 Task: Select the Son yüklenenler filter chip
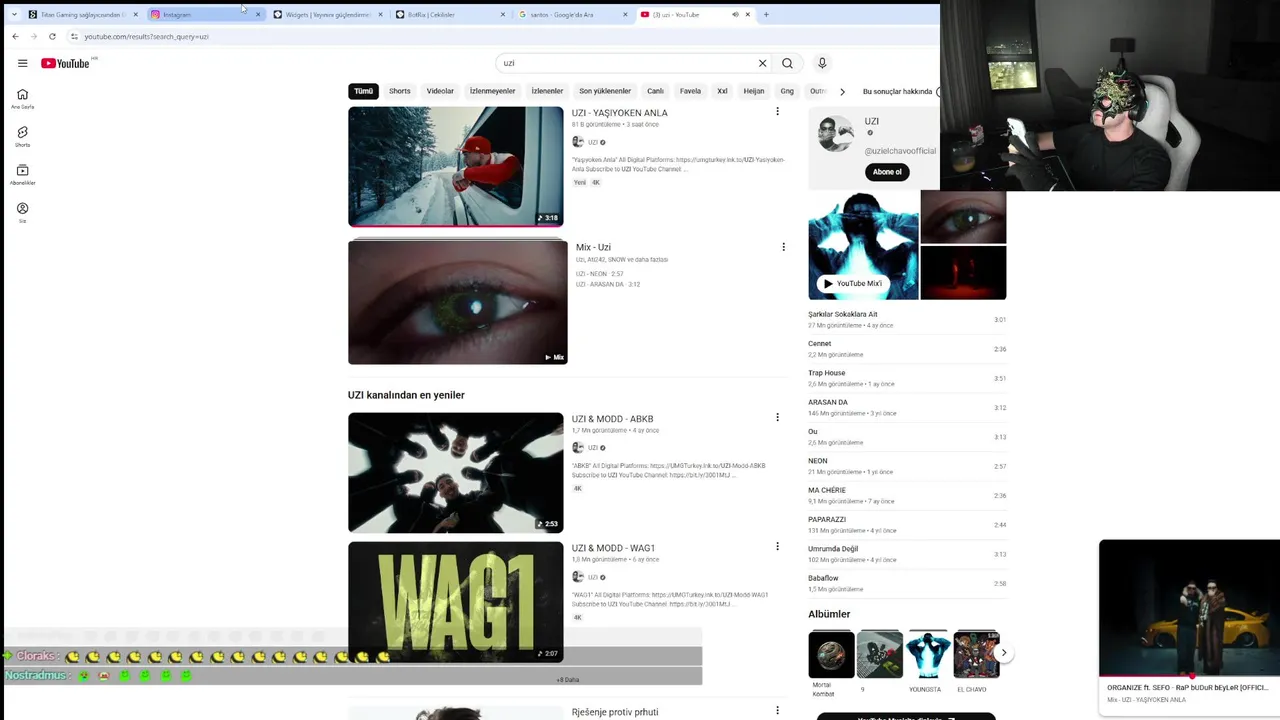click(x=605, y=91)
